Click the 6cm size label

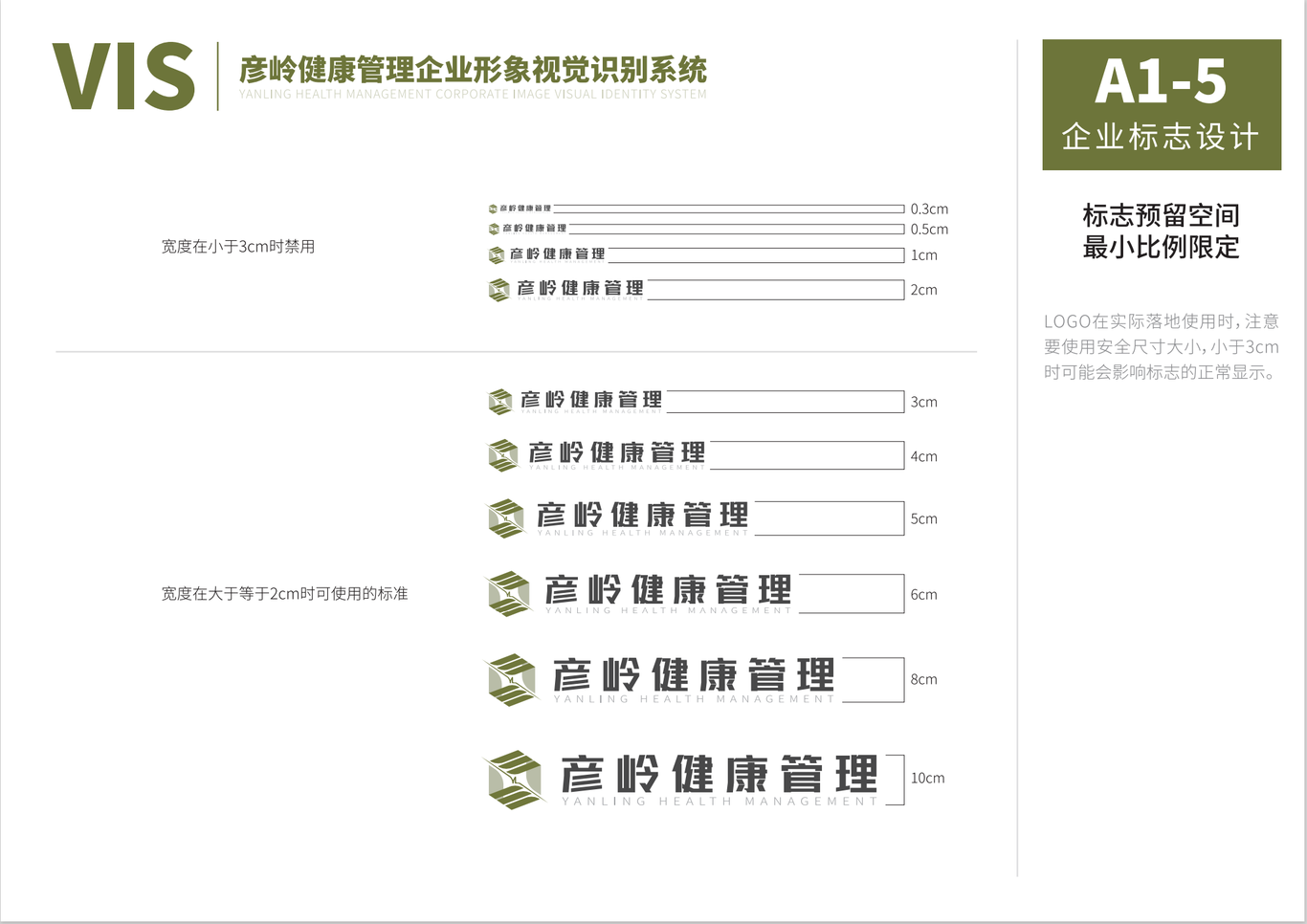pyautogui.click(x=923, y=594)
